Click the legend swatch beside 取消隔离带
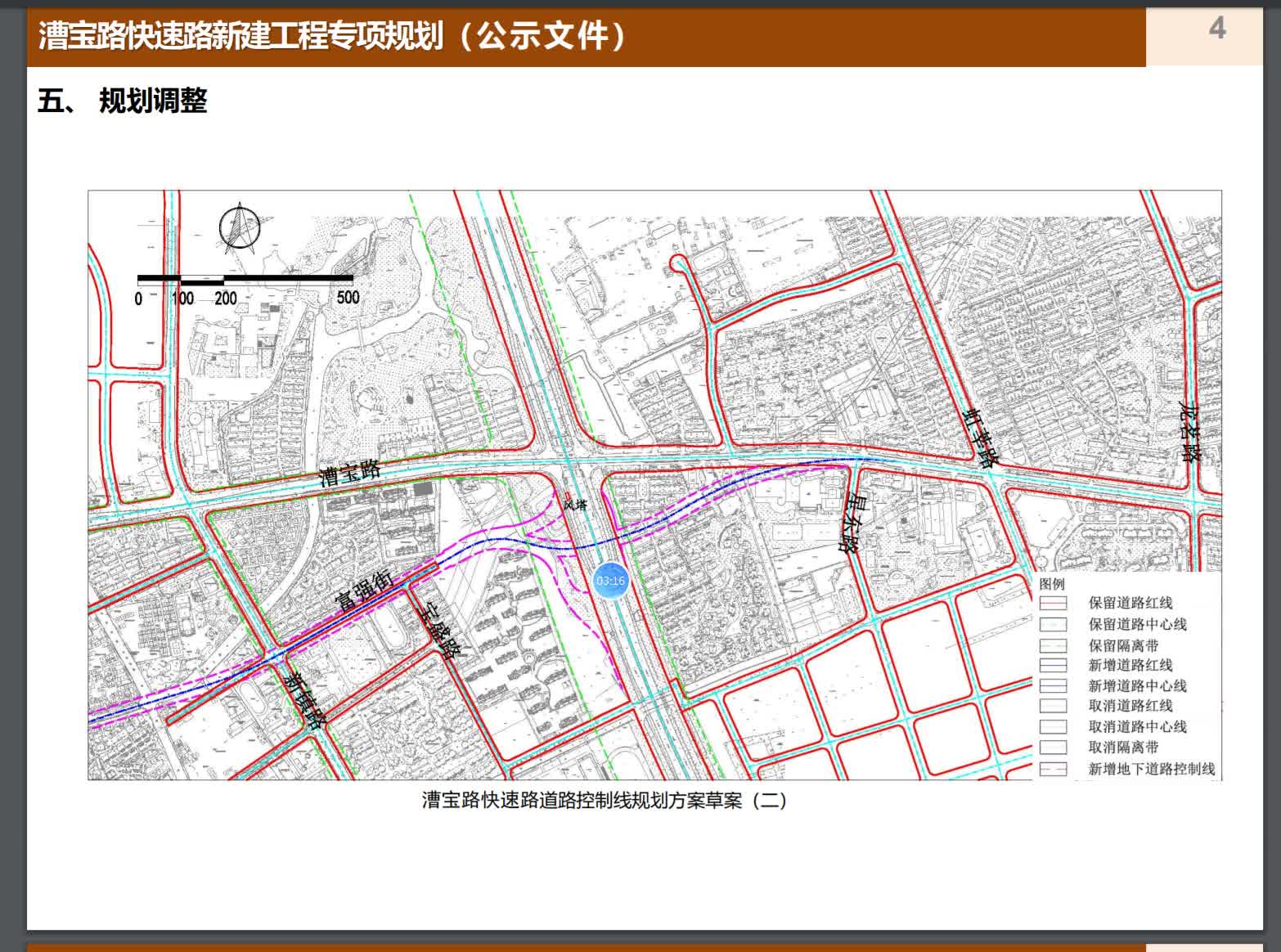 (x=1053, y=747)
